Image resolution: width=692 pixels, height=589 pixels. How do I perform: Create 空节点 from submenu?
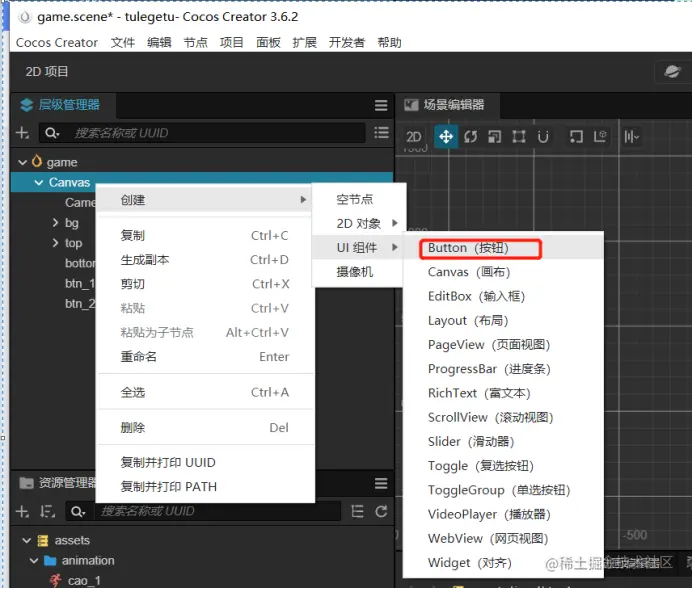coord(358,199)
